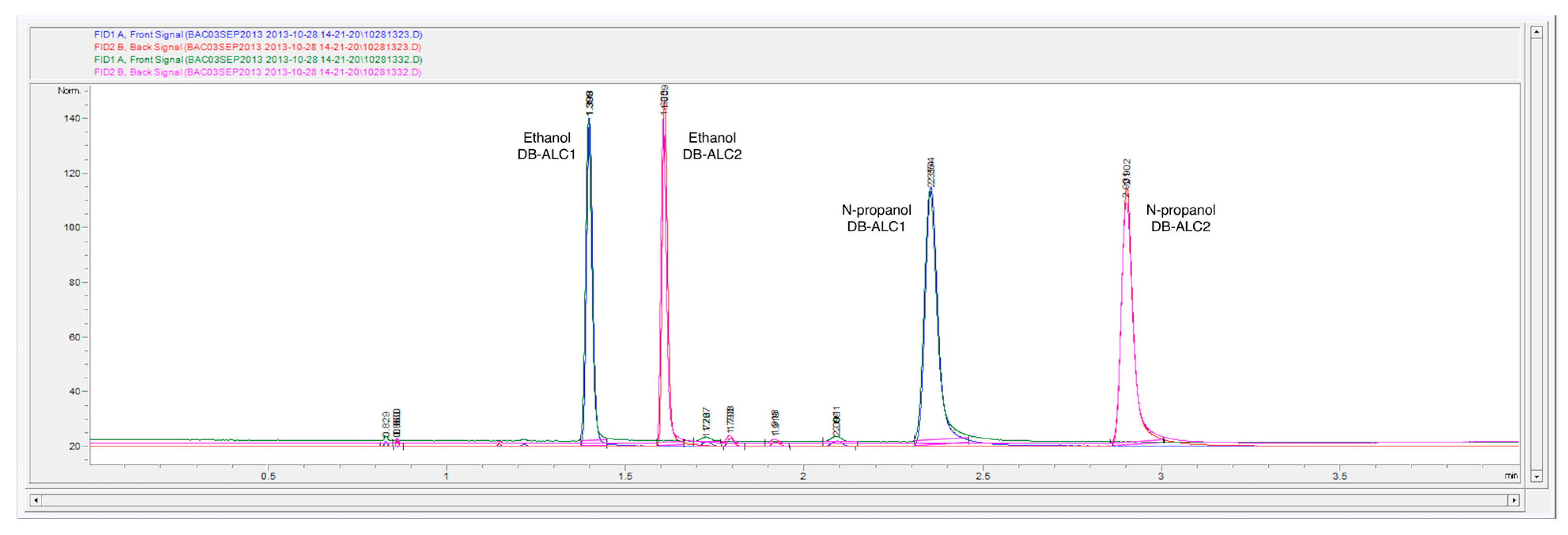The width and height of the screenshot is (1568, 535).
Task: Click the vertical scrollbar down arrow
Action: point(1536,476)
